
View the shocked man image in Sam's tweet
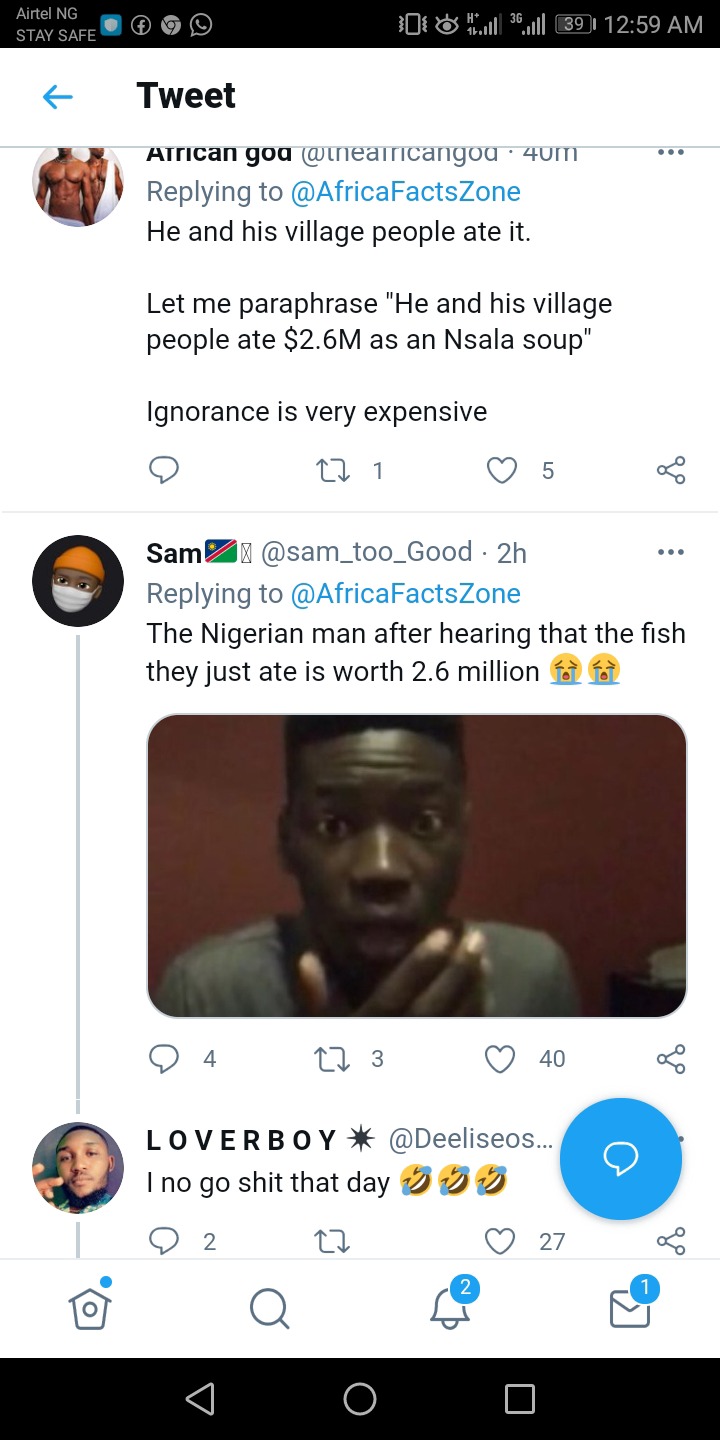click(x=417, y=866)
